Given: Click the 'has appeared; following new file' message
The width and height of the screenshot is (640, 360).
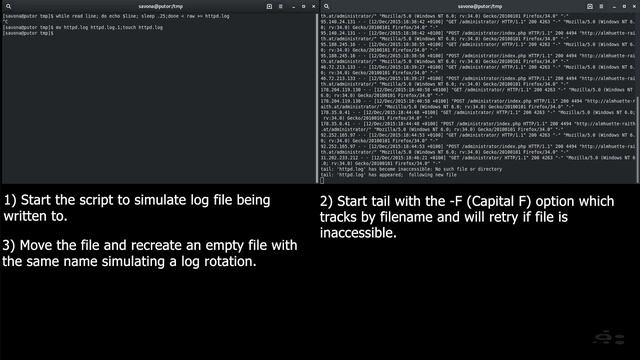Looking at the screenshot, I should (389, 175).
